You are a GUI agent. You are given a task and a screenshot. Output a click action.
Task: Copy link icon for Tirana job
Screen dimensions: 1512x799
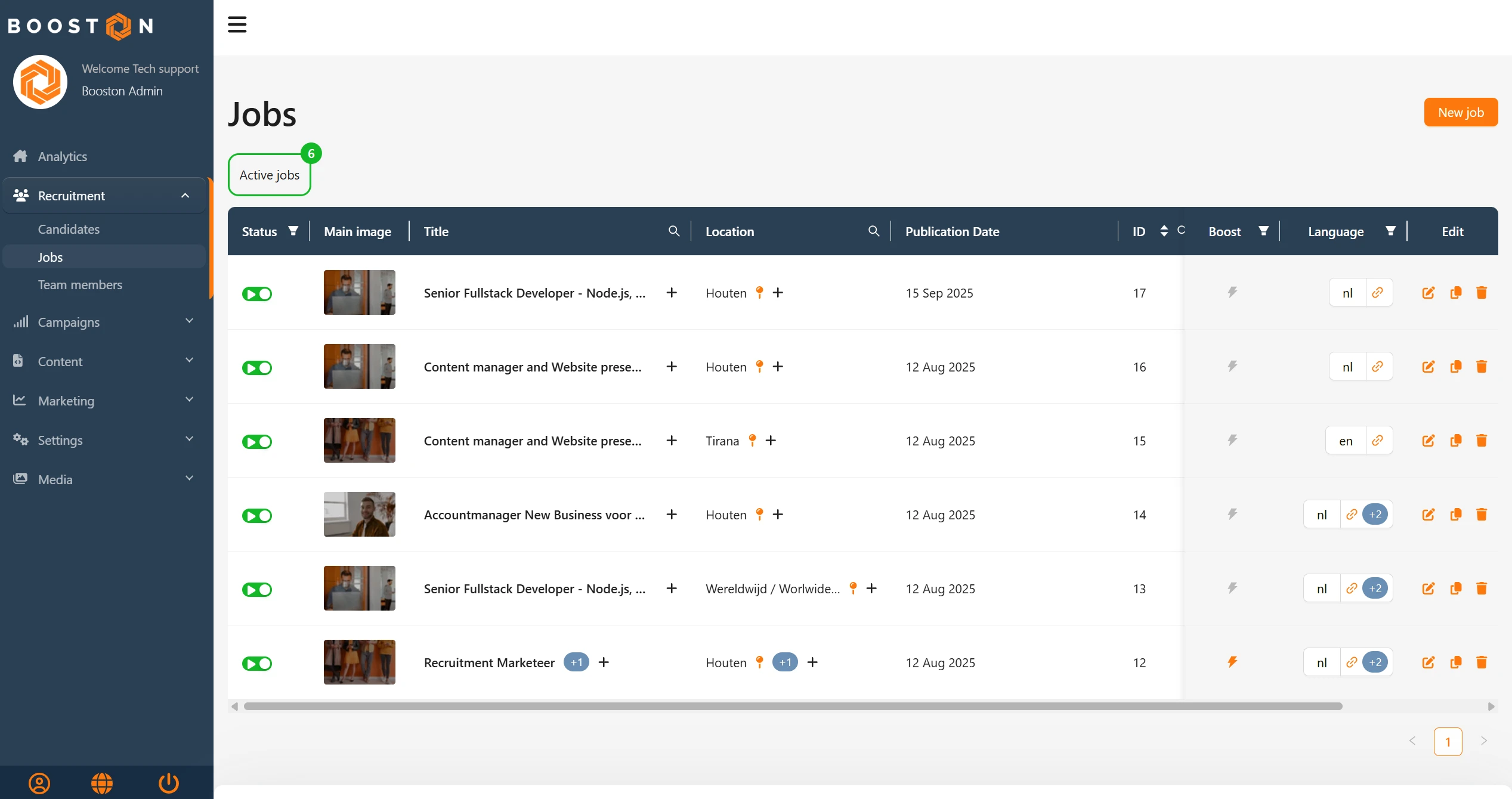coord(1377,441)
